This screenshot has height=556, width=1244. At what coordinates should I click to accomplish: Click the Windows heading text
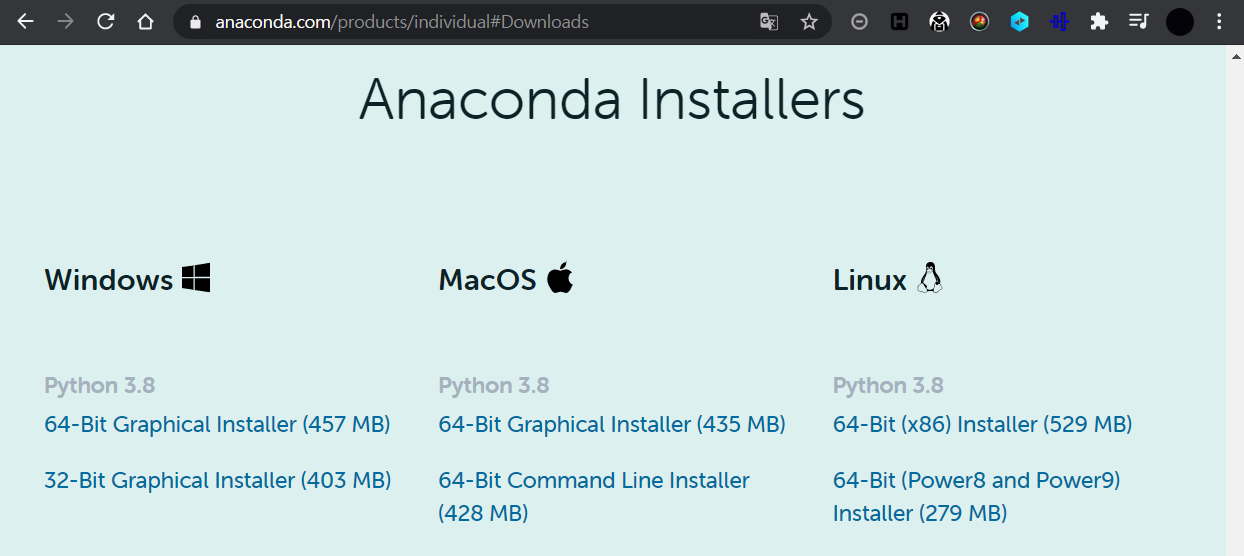pyautogui.click(x=109, y=279)
